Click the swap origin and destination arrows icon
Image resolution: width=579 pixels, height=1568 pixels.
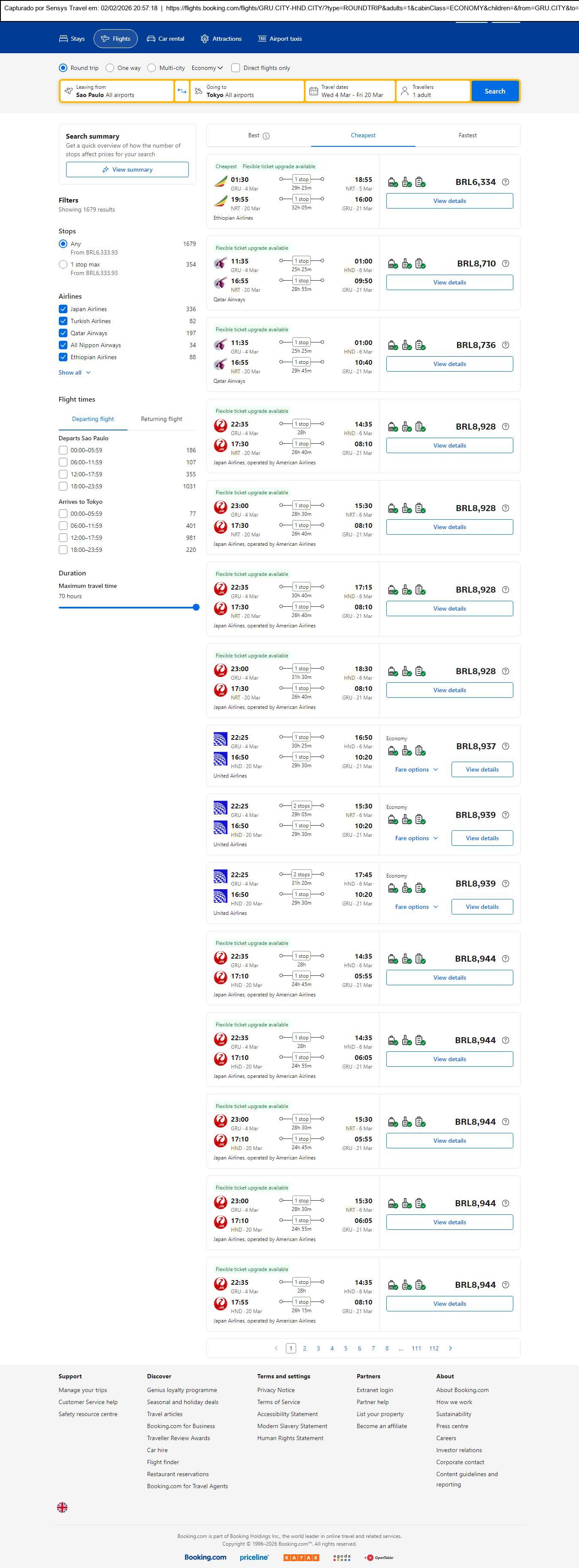coord(182,91)
